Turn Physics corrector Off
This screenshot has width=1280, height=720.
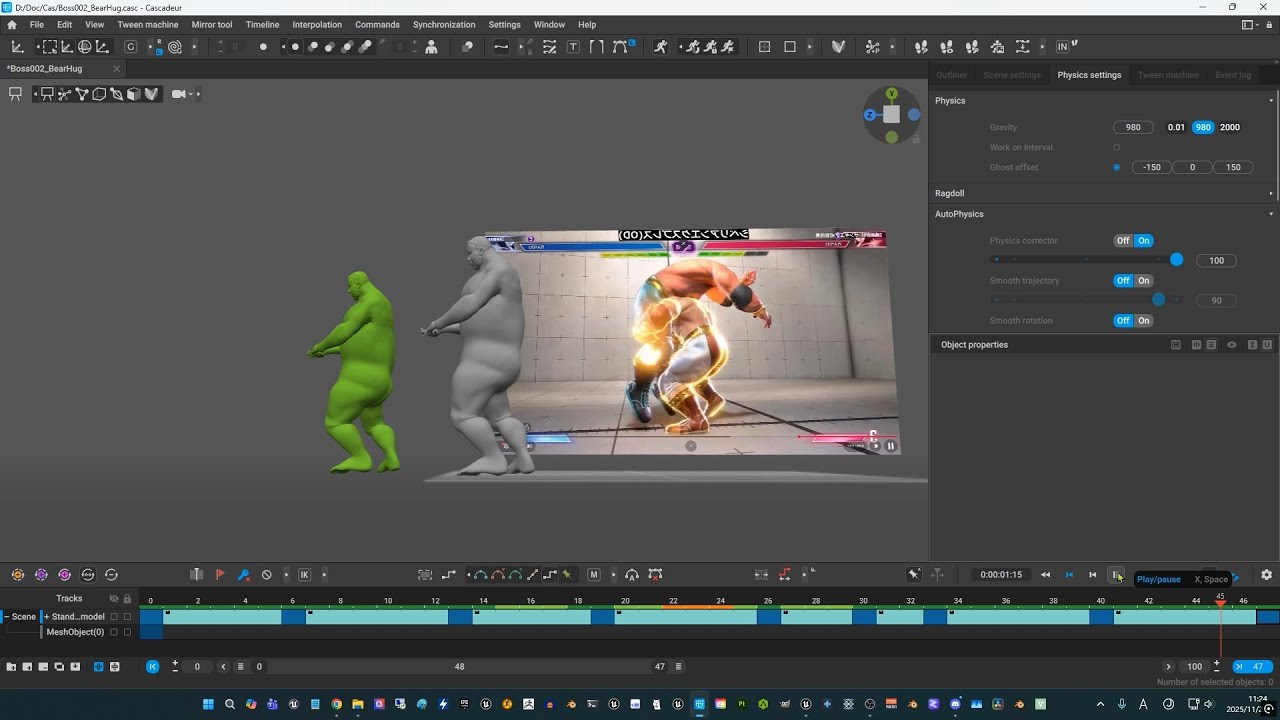1123,241
